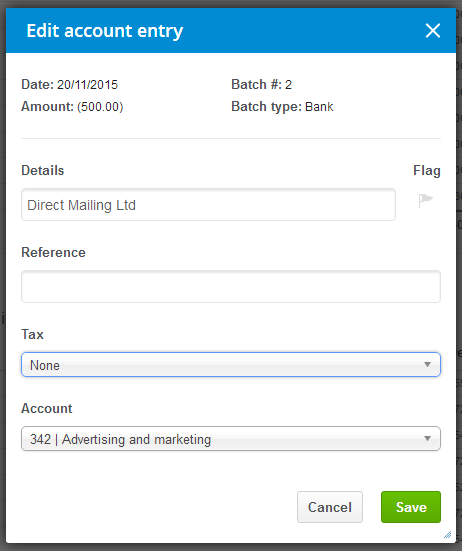Click the Amount (500.00) value
This screenshot has width=462, height=551.
(x=100, y=107)
